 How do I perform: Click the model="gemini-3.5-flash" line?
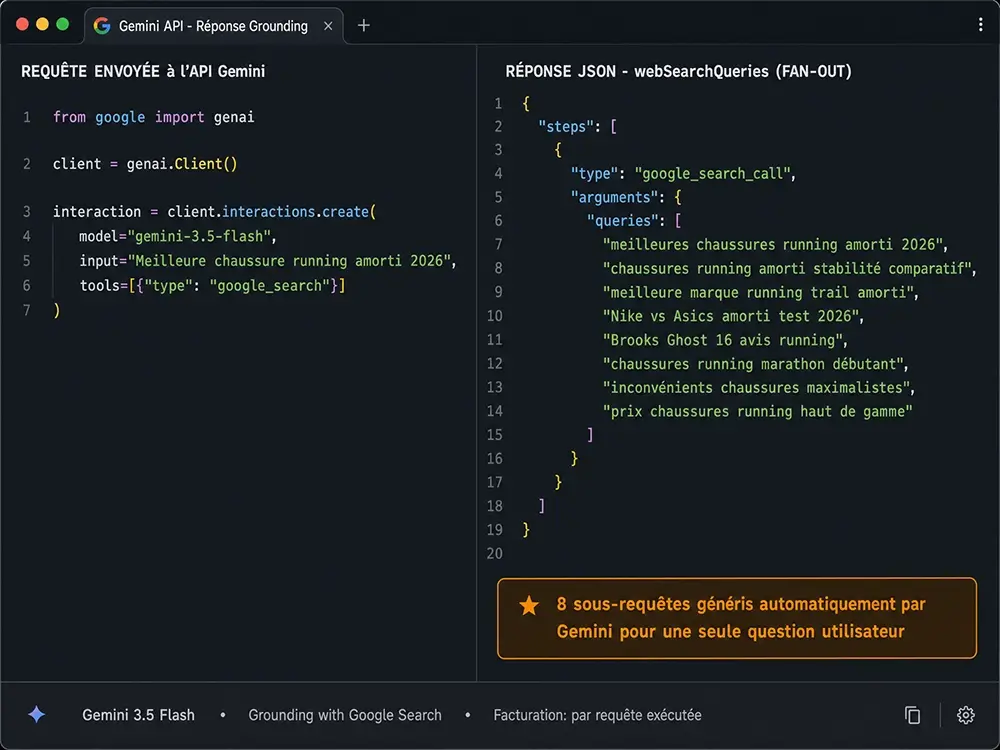coord(177,237)
